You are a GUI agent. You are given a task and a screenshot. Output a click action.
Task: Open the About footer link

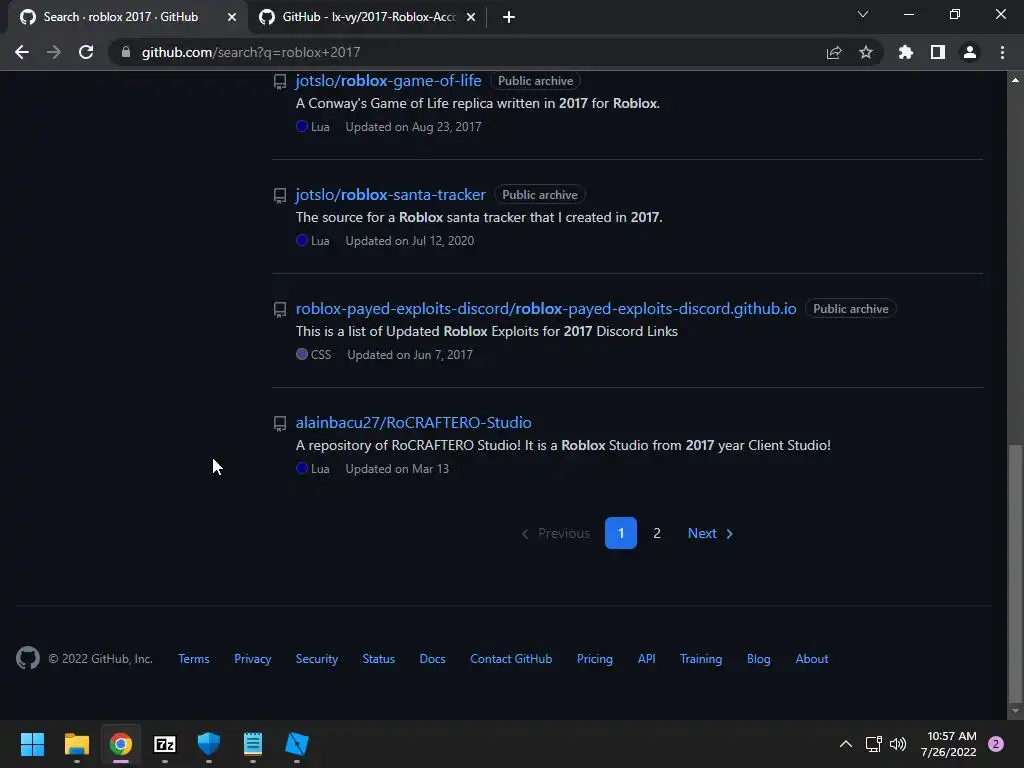(x=812, y=659)
